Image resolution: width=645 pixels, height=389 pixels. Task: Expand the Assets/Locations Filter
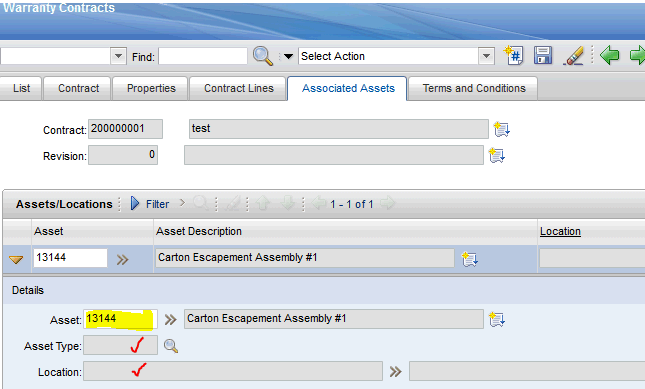click(150, 204)
